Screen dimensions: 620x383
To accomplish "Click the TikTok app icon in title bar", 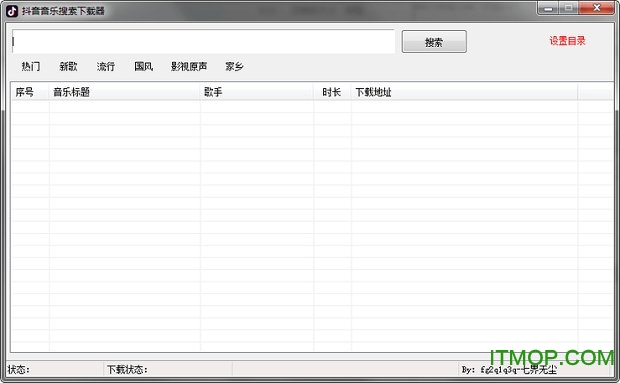I will tap(12, 11).
